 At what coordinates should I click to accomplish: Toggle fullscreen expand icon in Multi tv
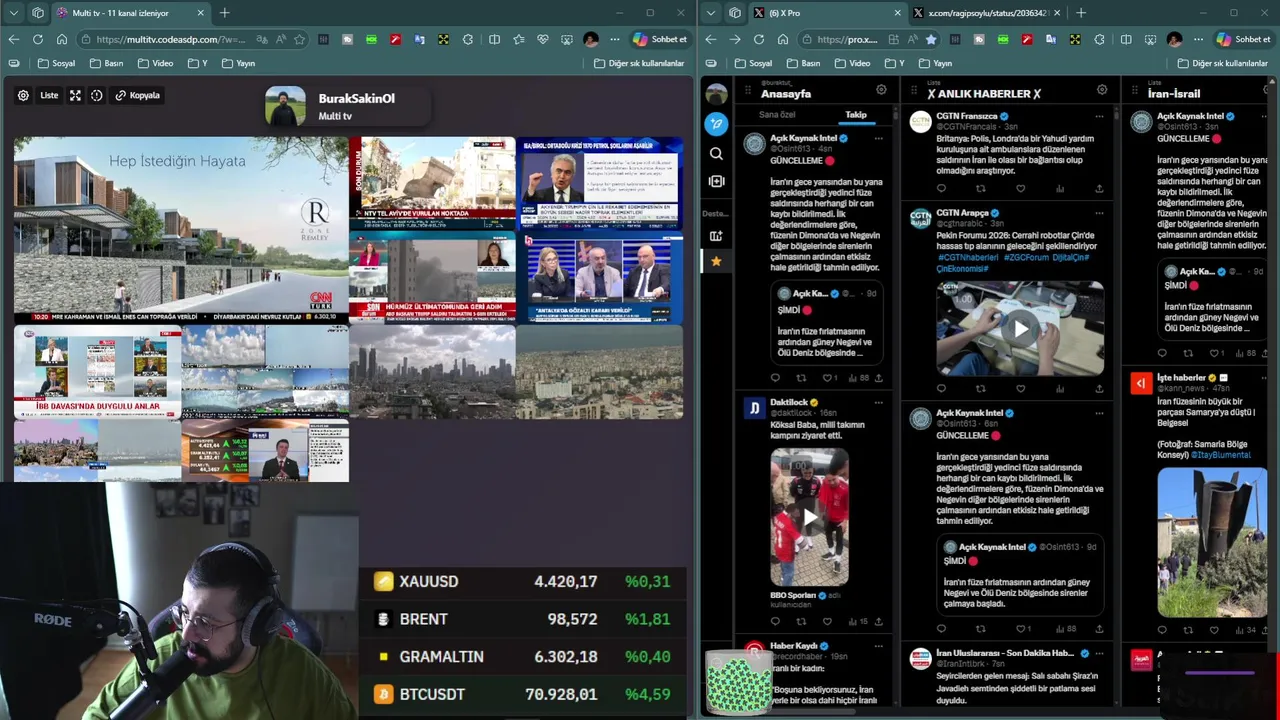(x=75, y=95)
